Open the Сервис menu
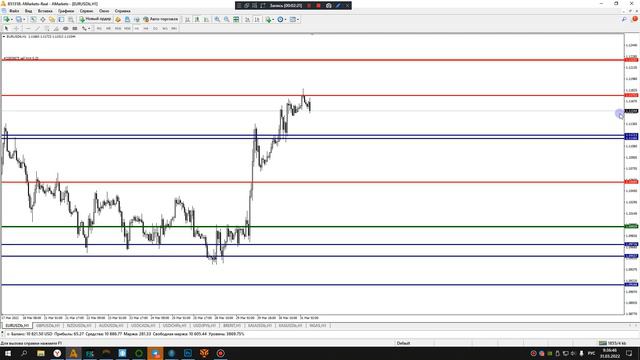 (86, 11)
